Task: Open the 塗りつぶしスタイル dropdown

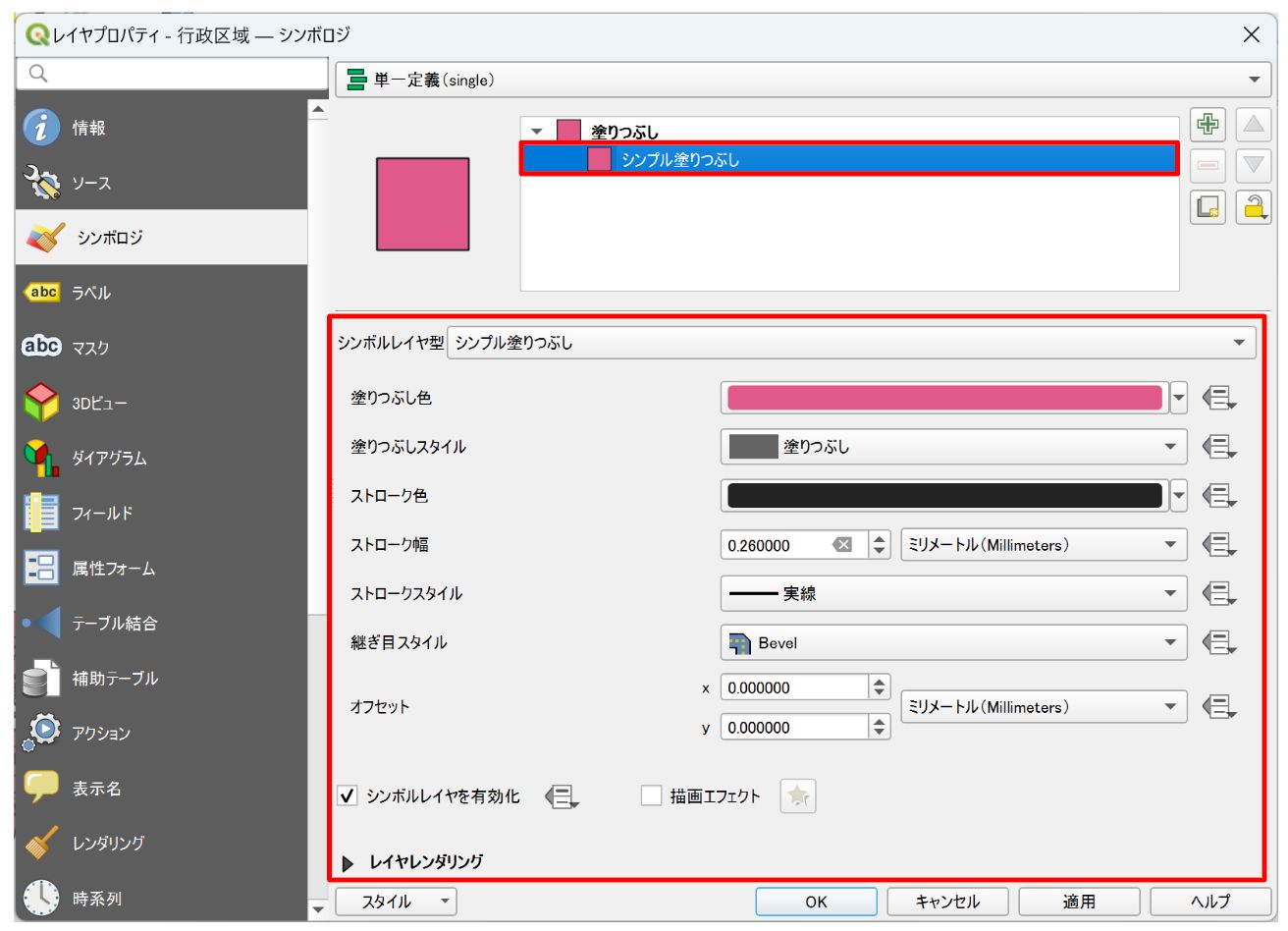Action: tap(953, 447)
